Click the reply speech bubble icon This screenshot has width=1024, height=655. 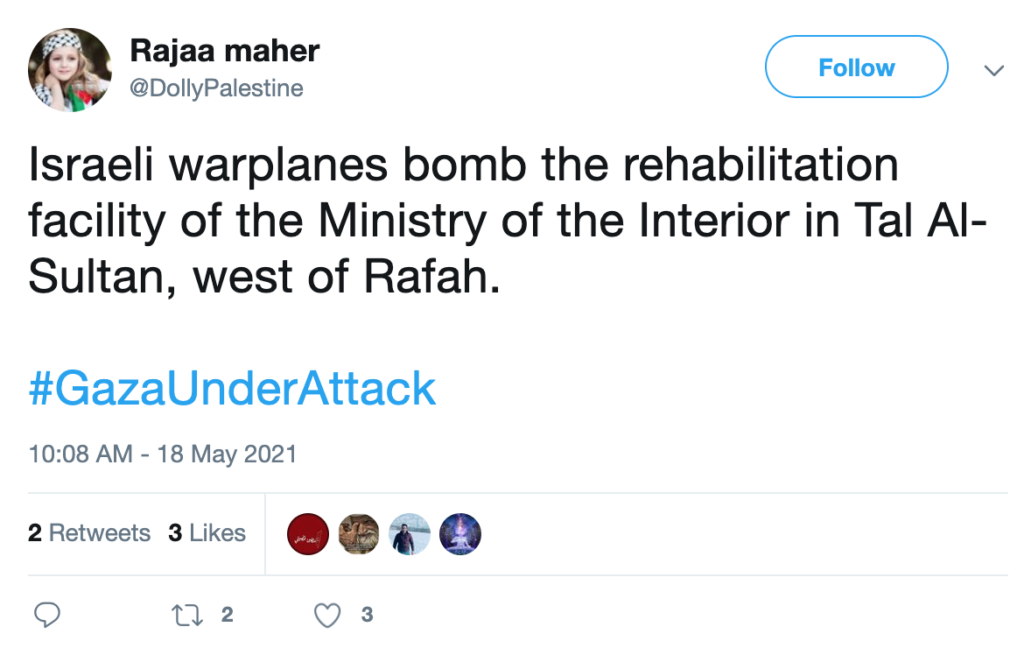pyautogui.click(x=47, y=615)
